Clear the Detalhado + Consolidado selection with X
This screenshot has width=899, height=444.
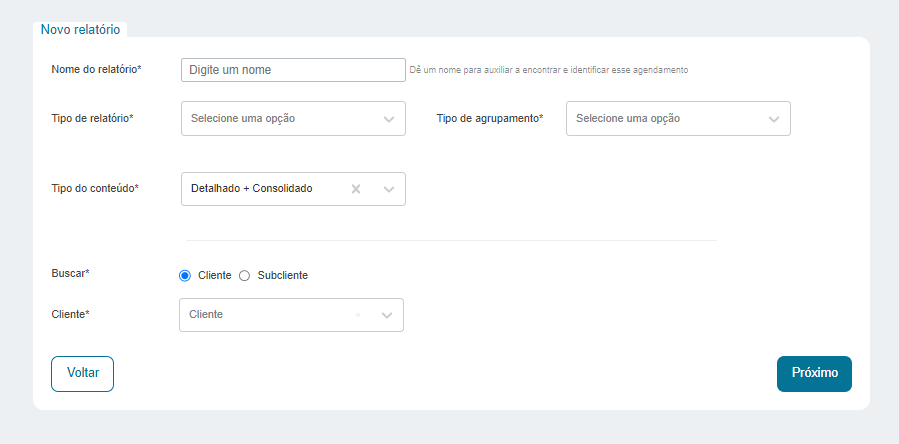pyautogui.click(x=355, y=189)
